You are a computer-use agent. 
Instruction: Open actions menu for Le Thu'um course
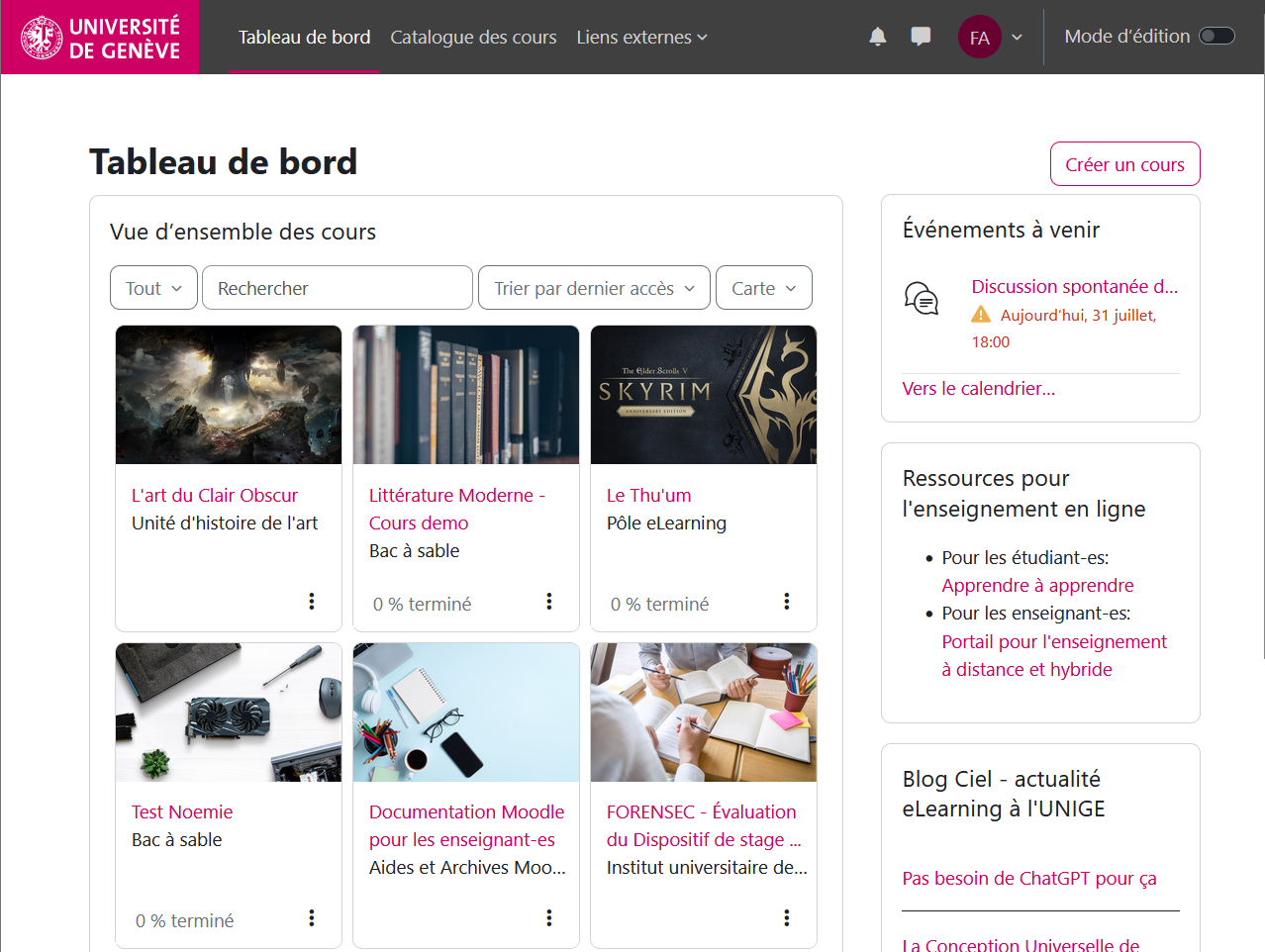click(787, 602)
